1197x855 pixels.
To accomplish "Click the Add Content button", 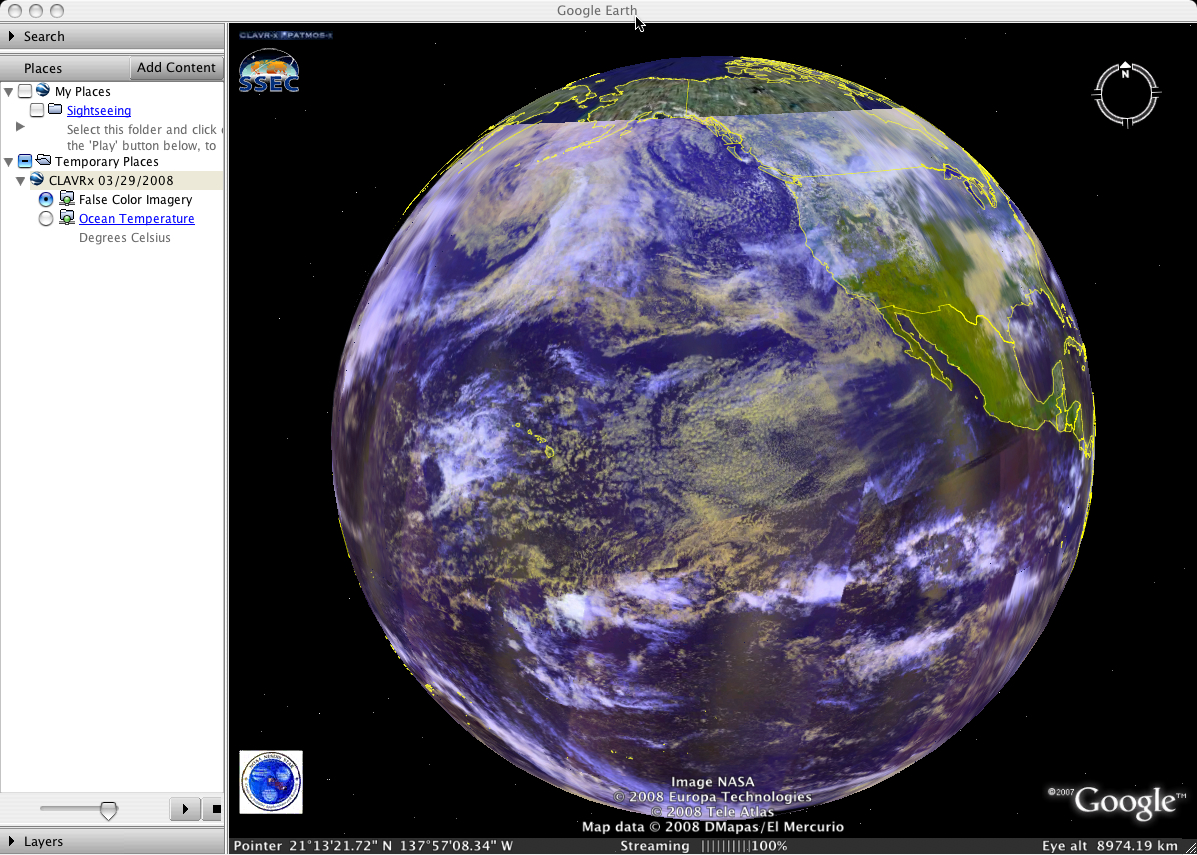I will point(176,67).
